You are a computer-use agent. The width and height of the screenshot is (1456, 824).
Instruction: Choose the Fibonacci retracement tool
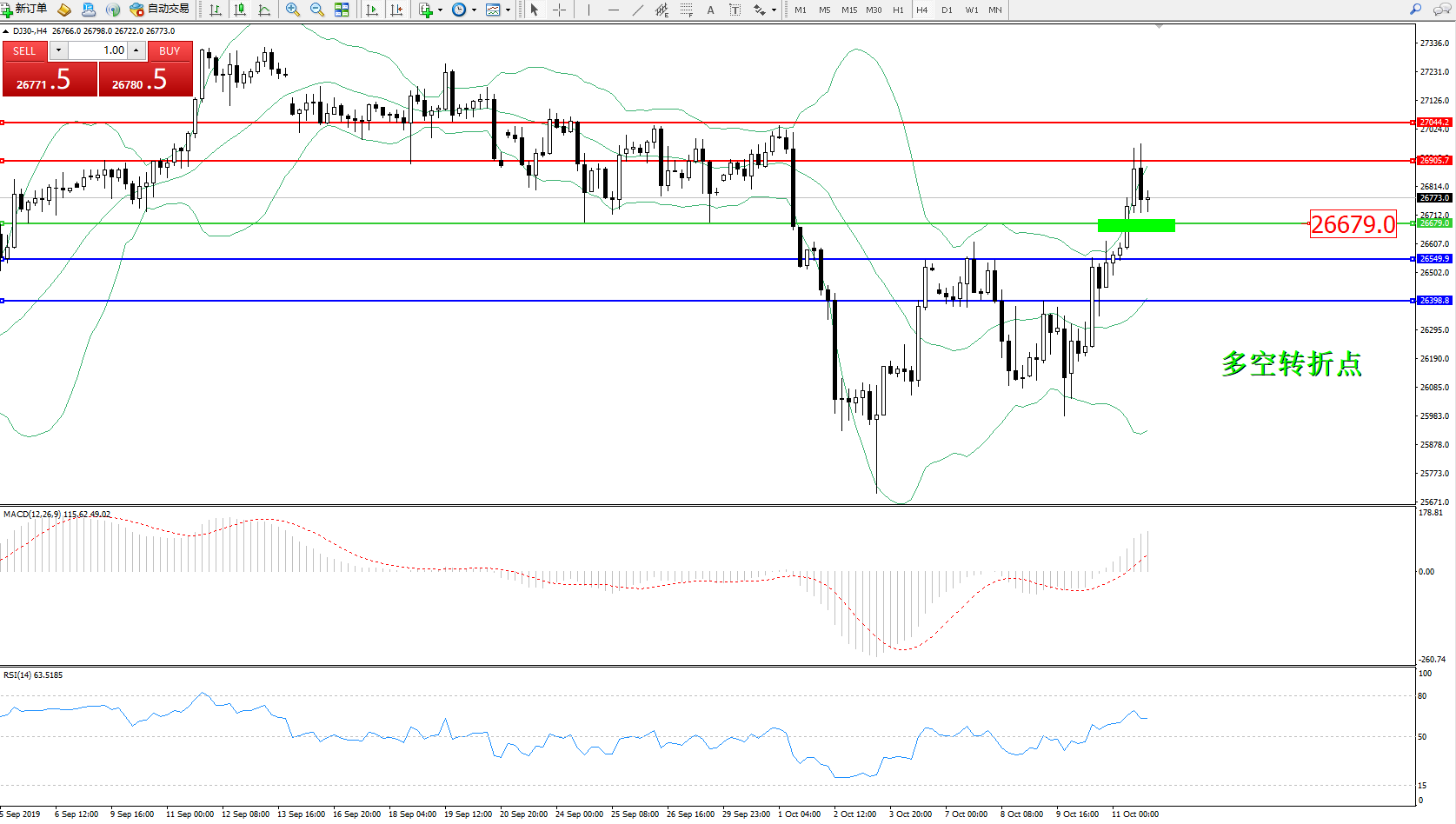pos(687,10)
